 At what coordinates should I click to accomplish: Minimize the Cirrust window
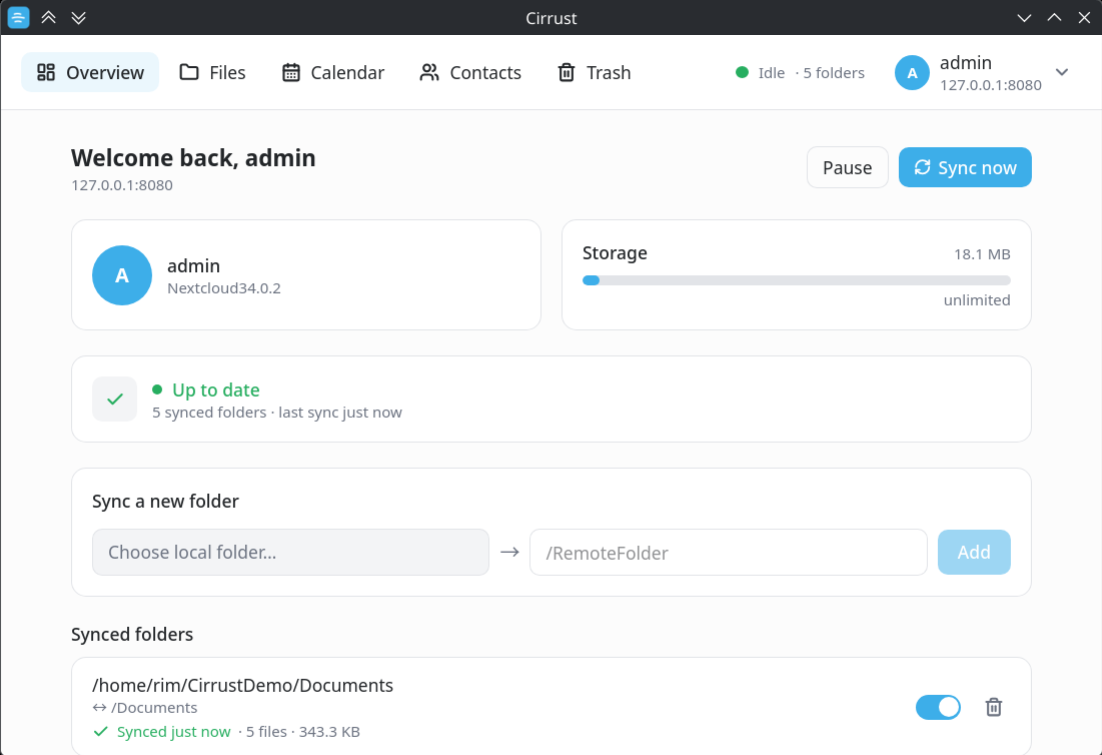point(1024,18)
